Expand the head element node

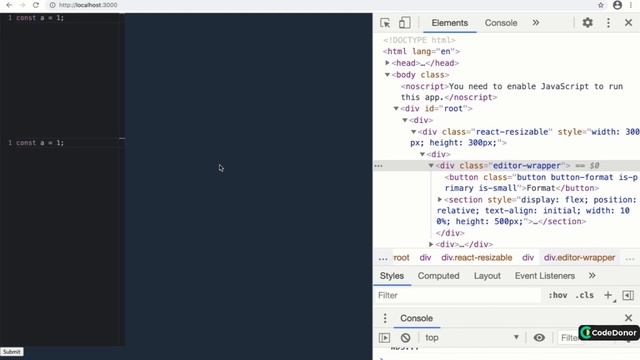[387, 63]
